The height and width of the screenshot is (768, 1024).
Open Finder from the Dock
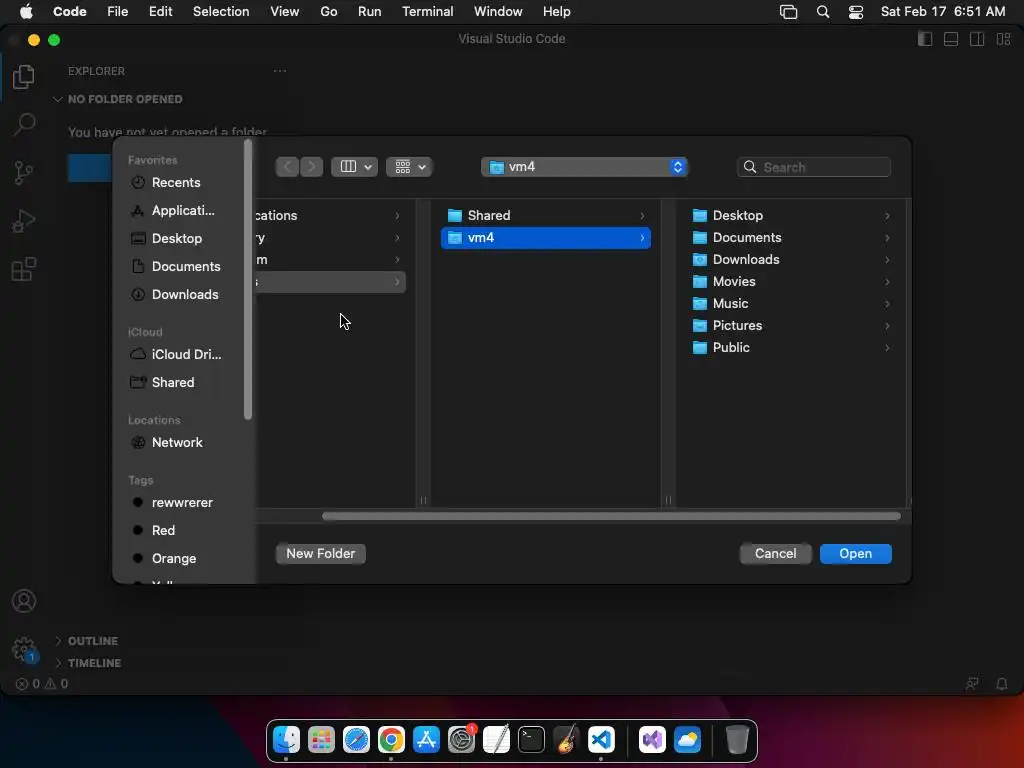tap(286, 740)
